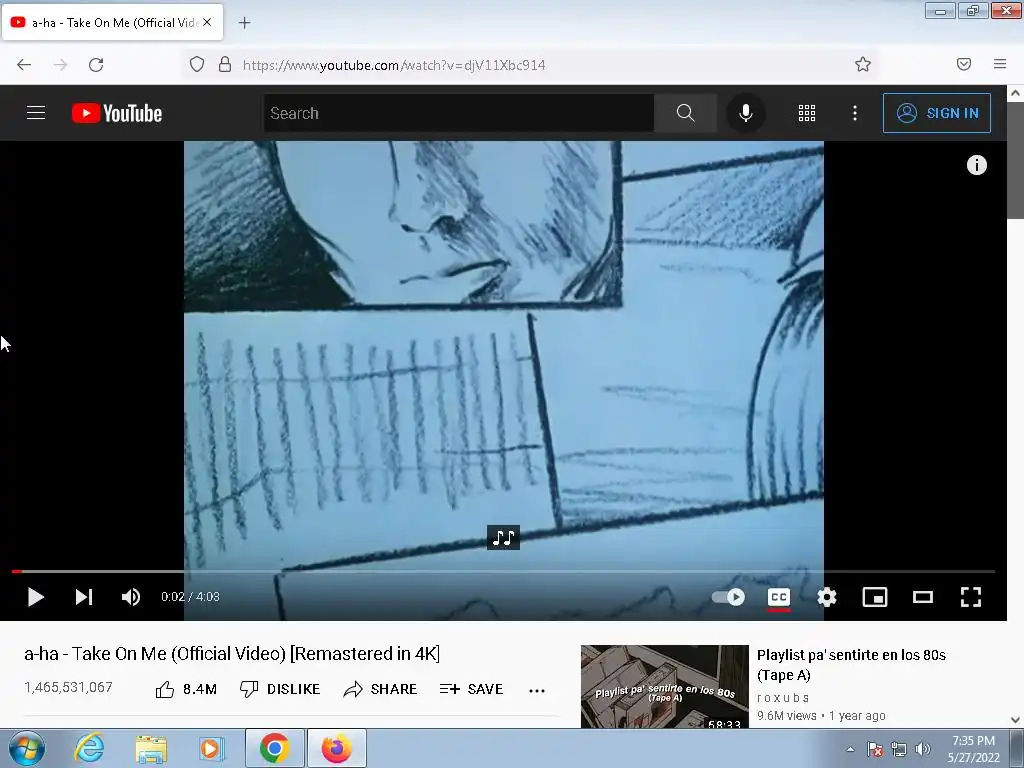
Task: Open the roxubs channel name
Action: [783, 697]
